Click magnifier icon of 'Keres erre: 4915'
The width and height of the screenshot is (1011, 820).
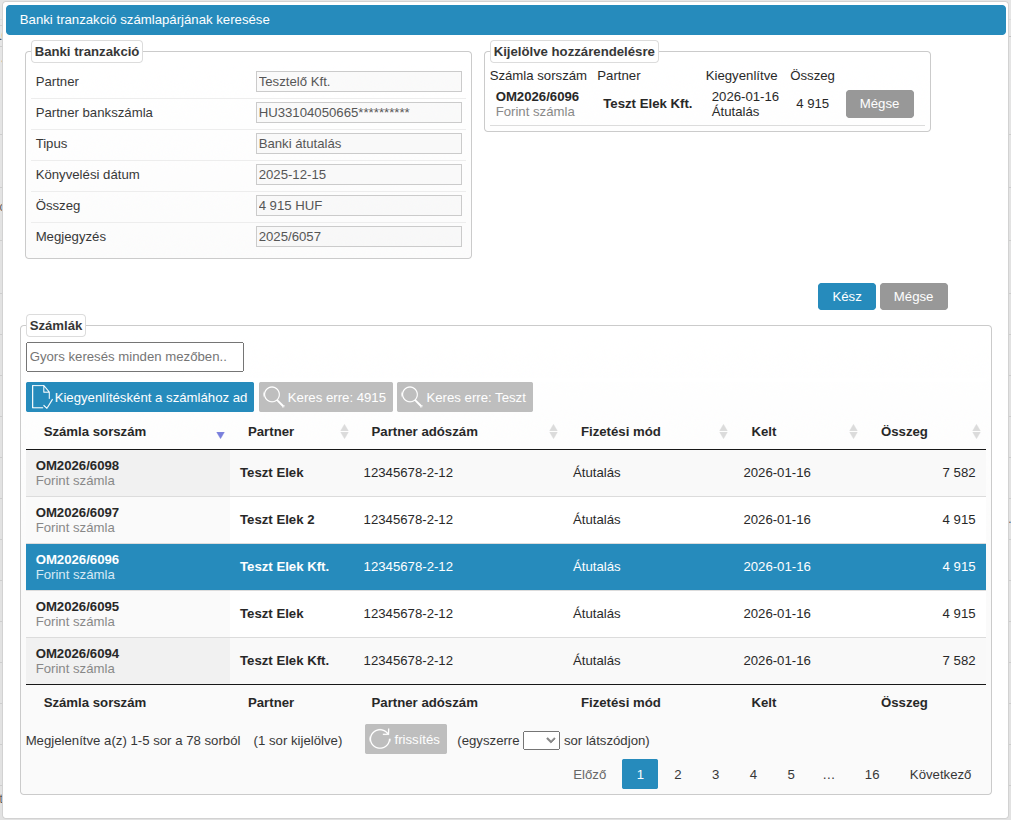(273, 397)
